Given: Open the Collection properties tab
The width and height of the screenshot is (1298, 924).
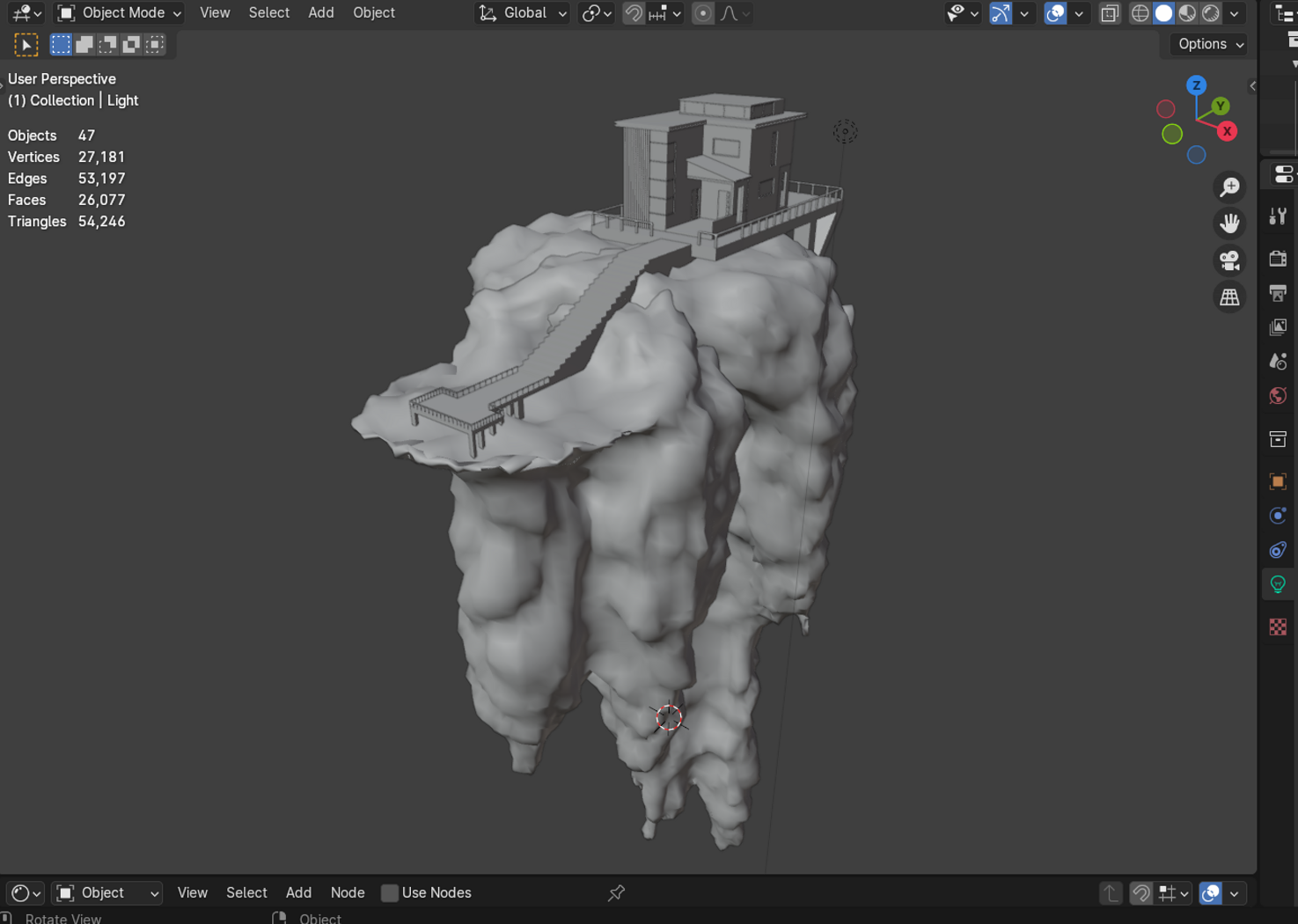Looking at the screenshot, I should [1278, 439].
